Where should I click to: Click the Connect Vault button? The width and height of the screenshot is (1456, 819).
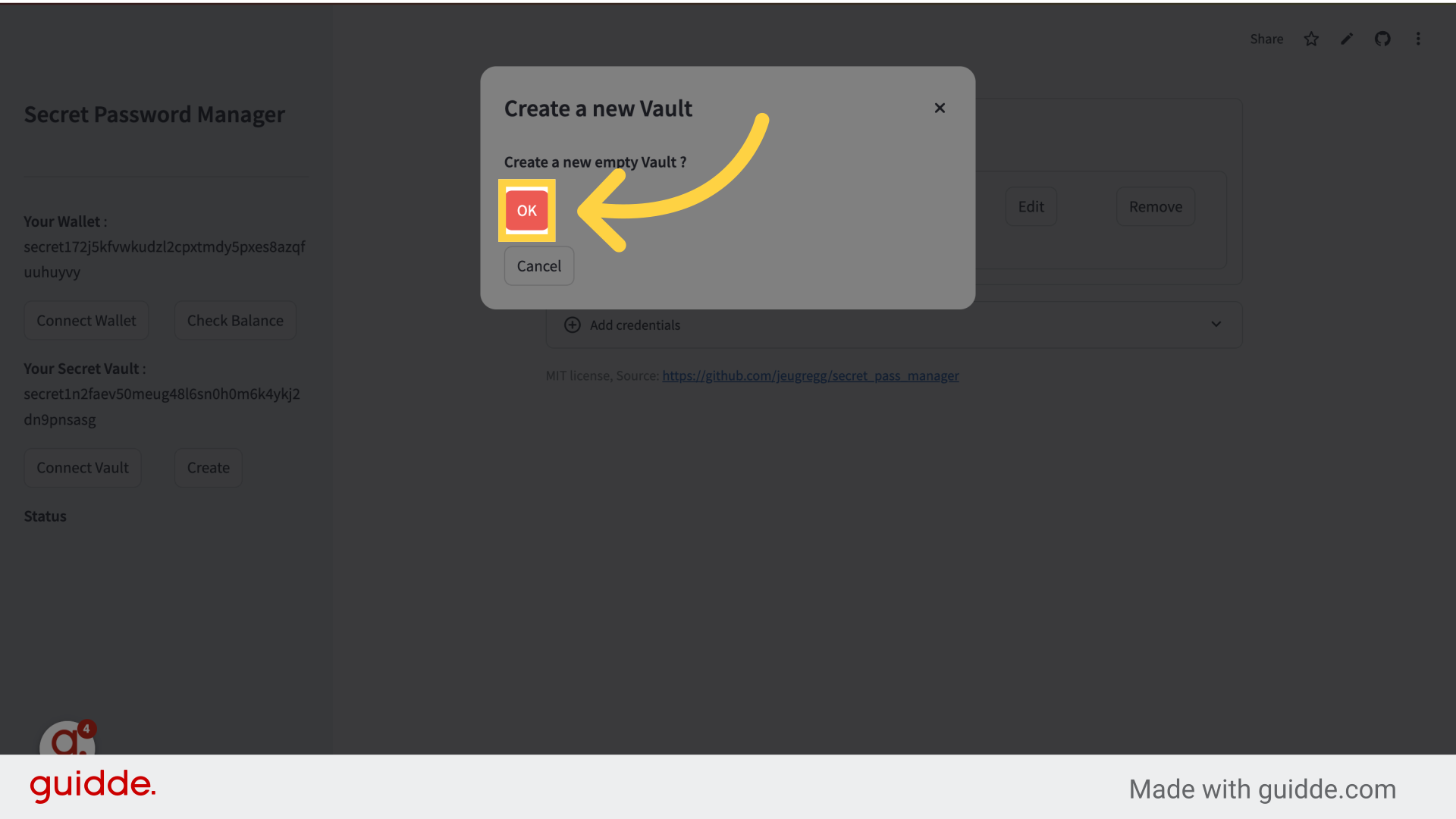pos(82,467)
